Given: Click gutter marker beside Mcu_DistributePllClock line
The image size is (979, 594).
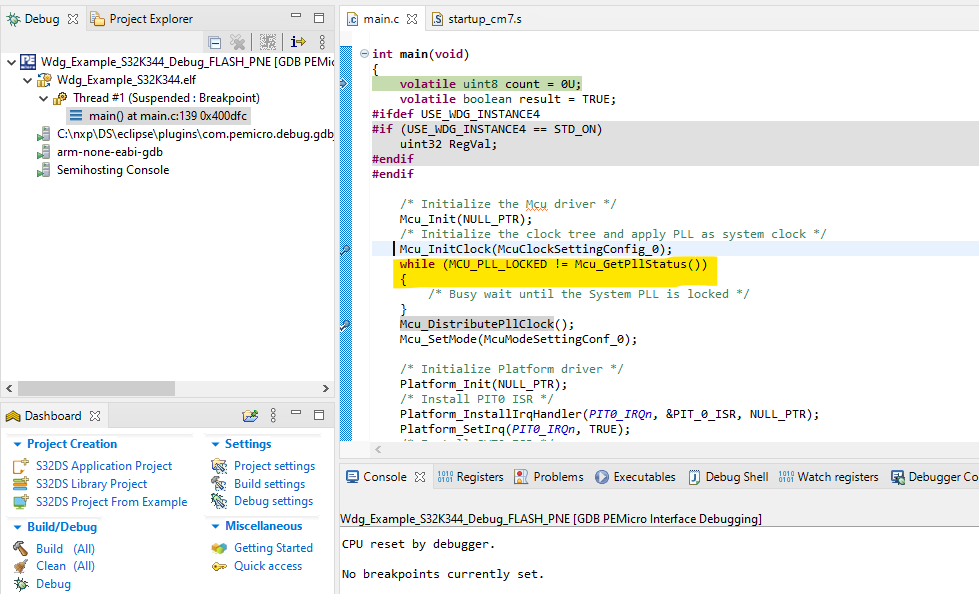Looking at the screenshot, I should (345, 324).
